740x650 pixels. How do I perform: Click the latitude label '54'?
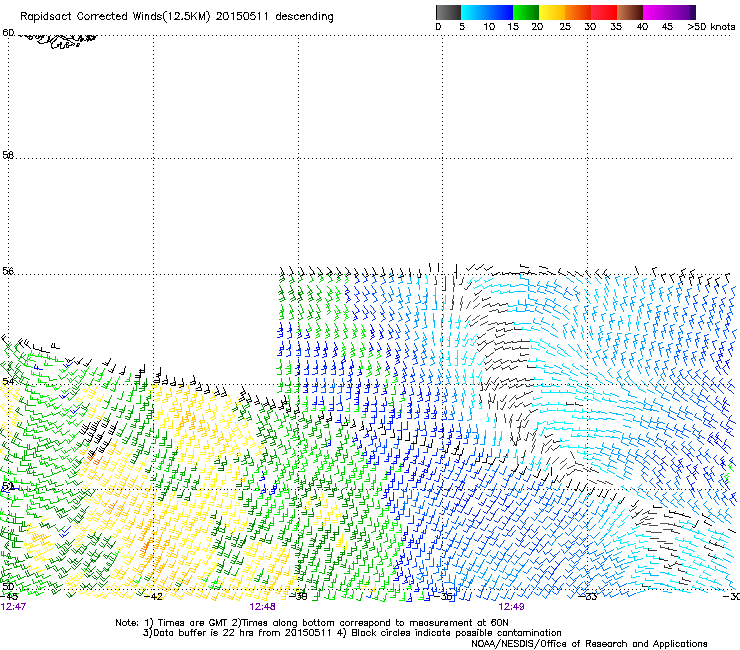click(x=7, y=381)
